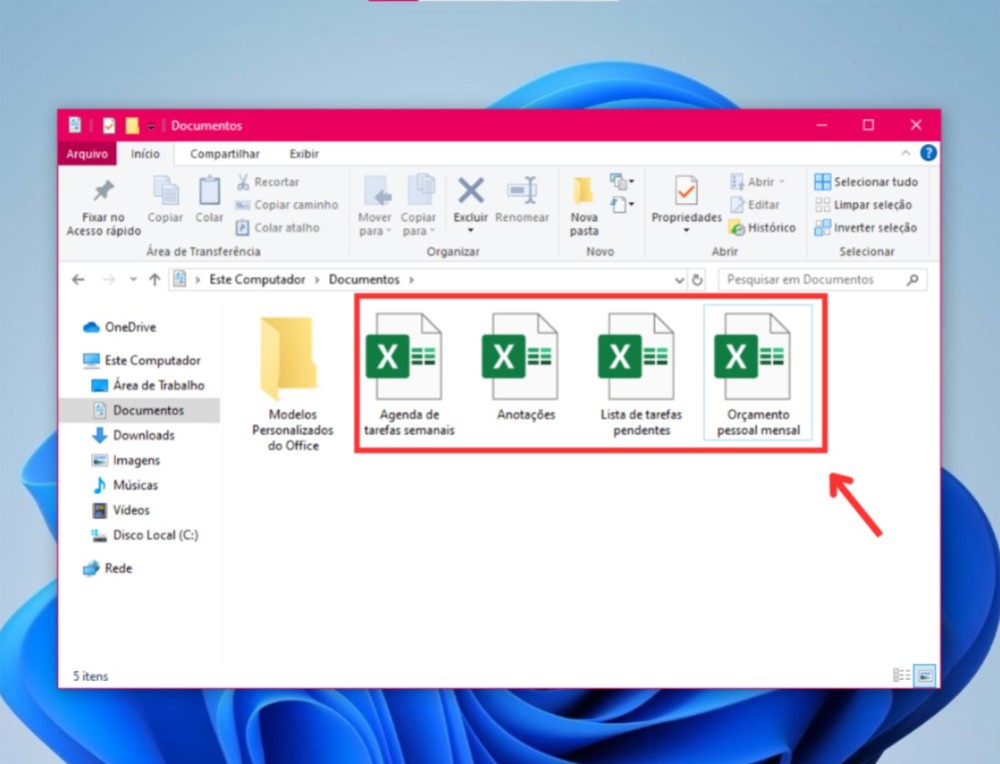Switch to the Compartilhar tab
The height and width of the screenshot is (764, 1000).
[224, 153]
